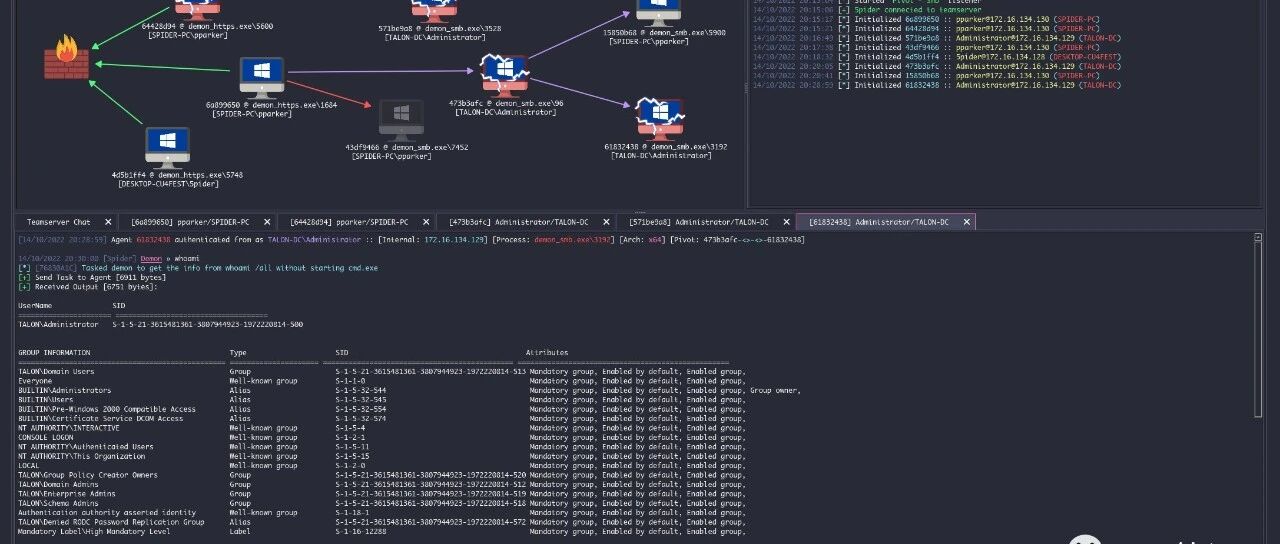Image resolution: width=1280 pixels, height=544 pixels.
Task: Click the 43df9466 @ demon_smb.exe\7452 label
Action: (406, 147)
